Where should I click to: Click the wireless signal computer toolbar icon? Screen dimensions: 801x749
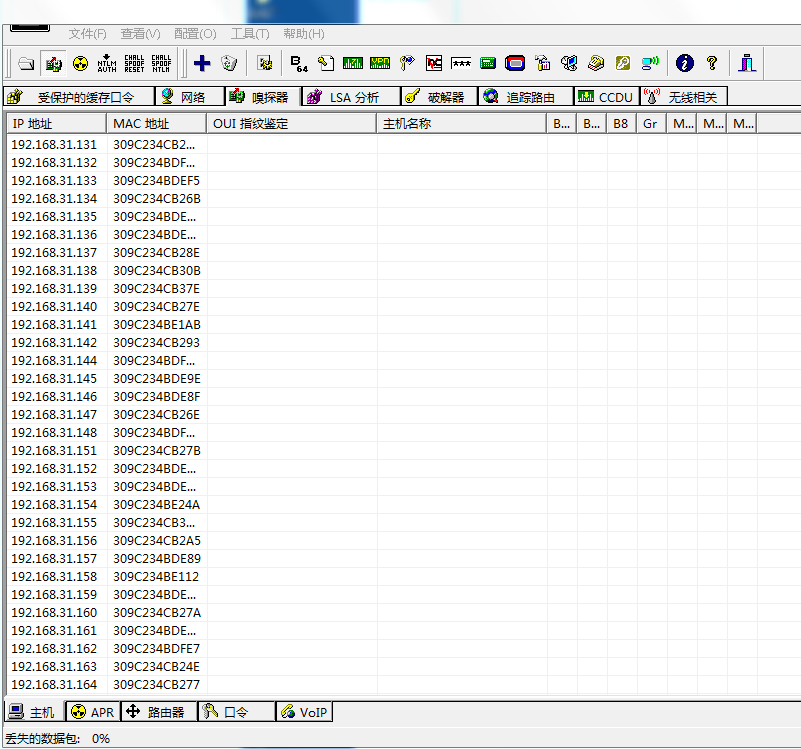[x=650, y=63]
